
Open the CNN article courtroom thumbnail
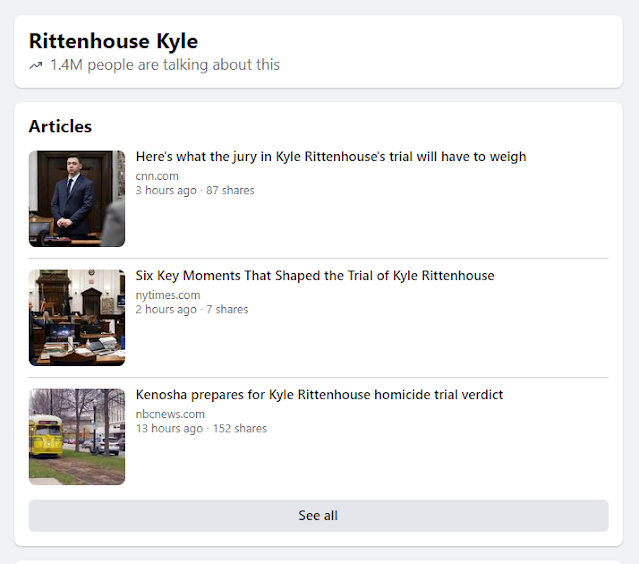77,198
